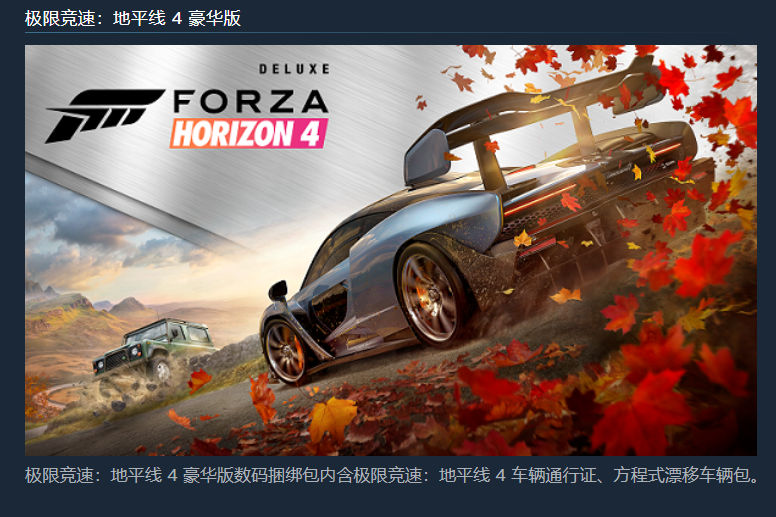
Task: Click the FORZA wordmark text
Action: [x=250, y=101]
